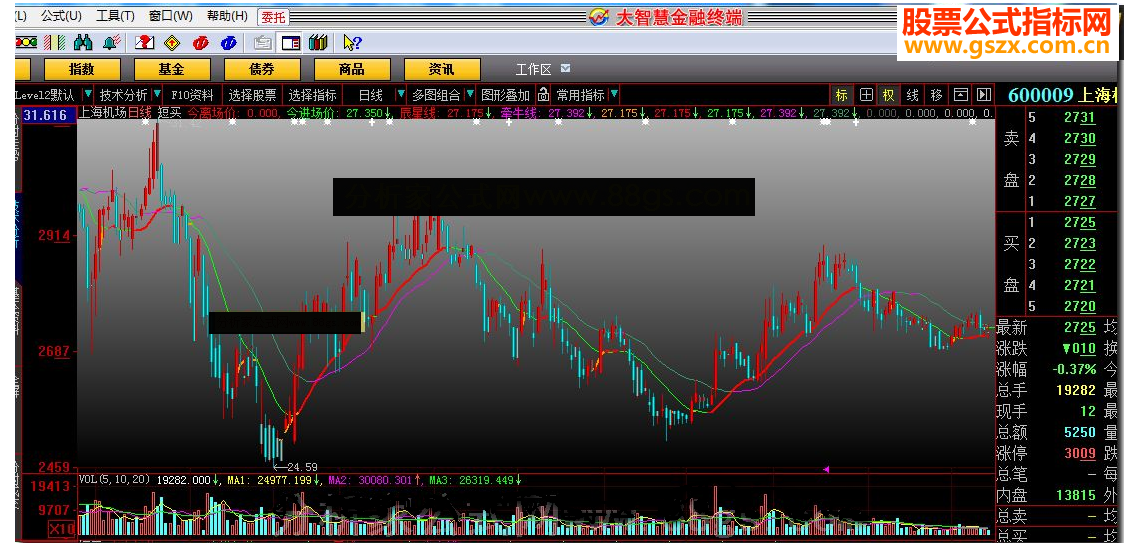Click the 最新 2725 price value
This screenshot has width=1124, height=543.
point(1080,329)
